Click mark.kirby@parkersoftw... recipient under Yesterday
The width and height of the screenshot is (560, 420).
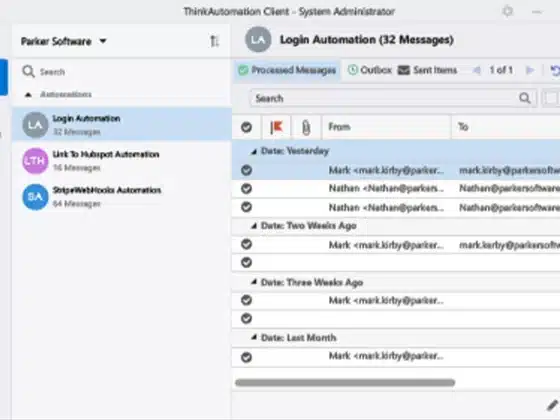pyautogui.click(x=509, y=170)
